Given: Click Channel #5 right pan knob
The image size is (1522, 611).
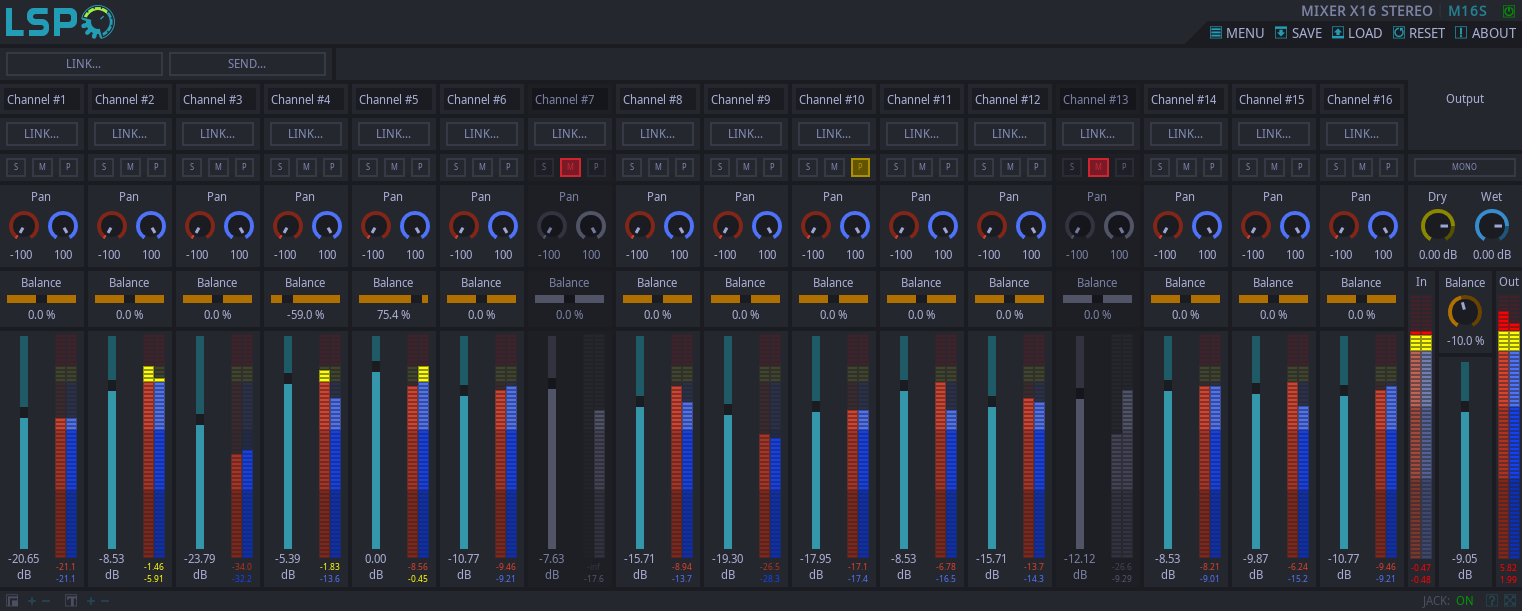Looking at the screenshot, I should pyautogui.click(x=414, y=227).
